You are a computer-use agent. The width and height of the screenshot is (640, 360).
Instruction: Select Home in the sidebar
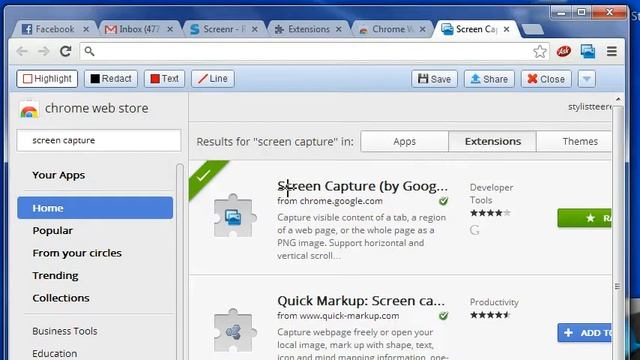click(x=95, y=208)
